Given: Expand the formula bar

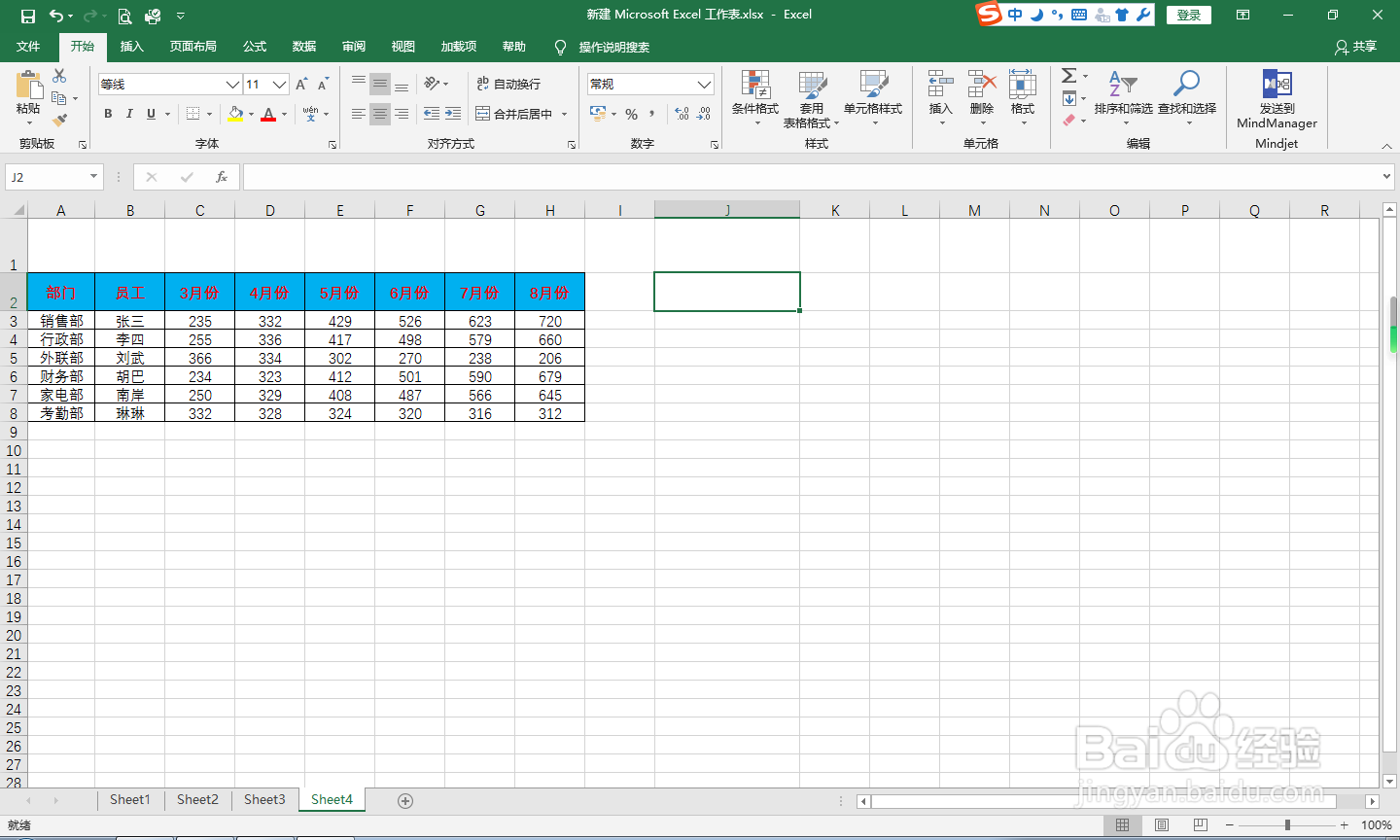Looking at the screenshot, I should [1387, 177].
